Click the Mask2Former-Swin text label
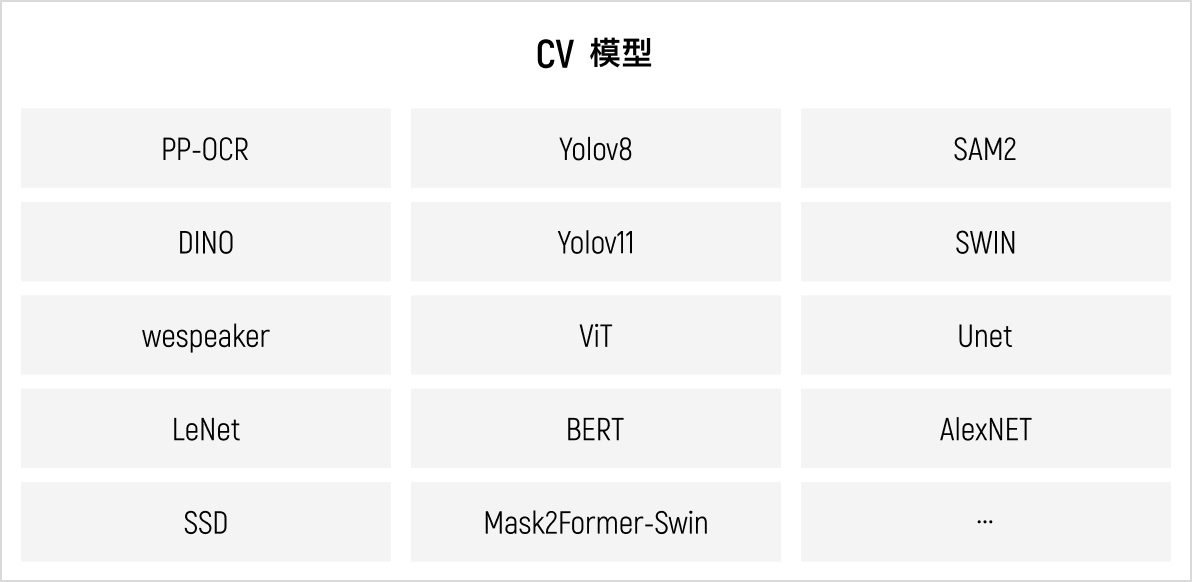The width and height of the screenshot is (1192, 582). coord(595,523)
